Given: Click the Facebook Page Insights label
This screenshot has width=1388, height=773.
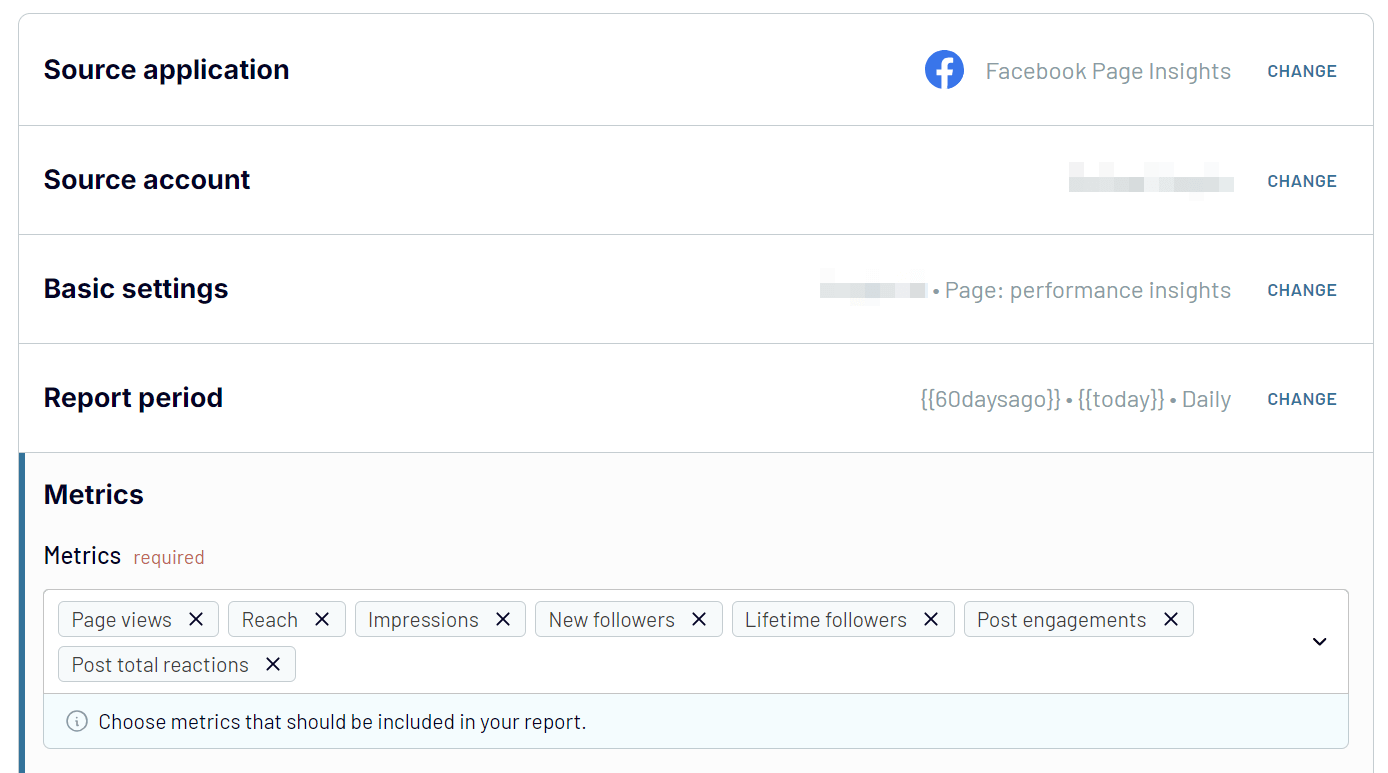Looking at the screenshot, I should [1108, 71].
